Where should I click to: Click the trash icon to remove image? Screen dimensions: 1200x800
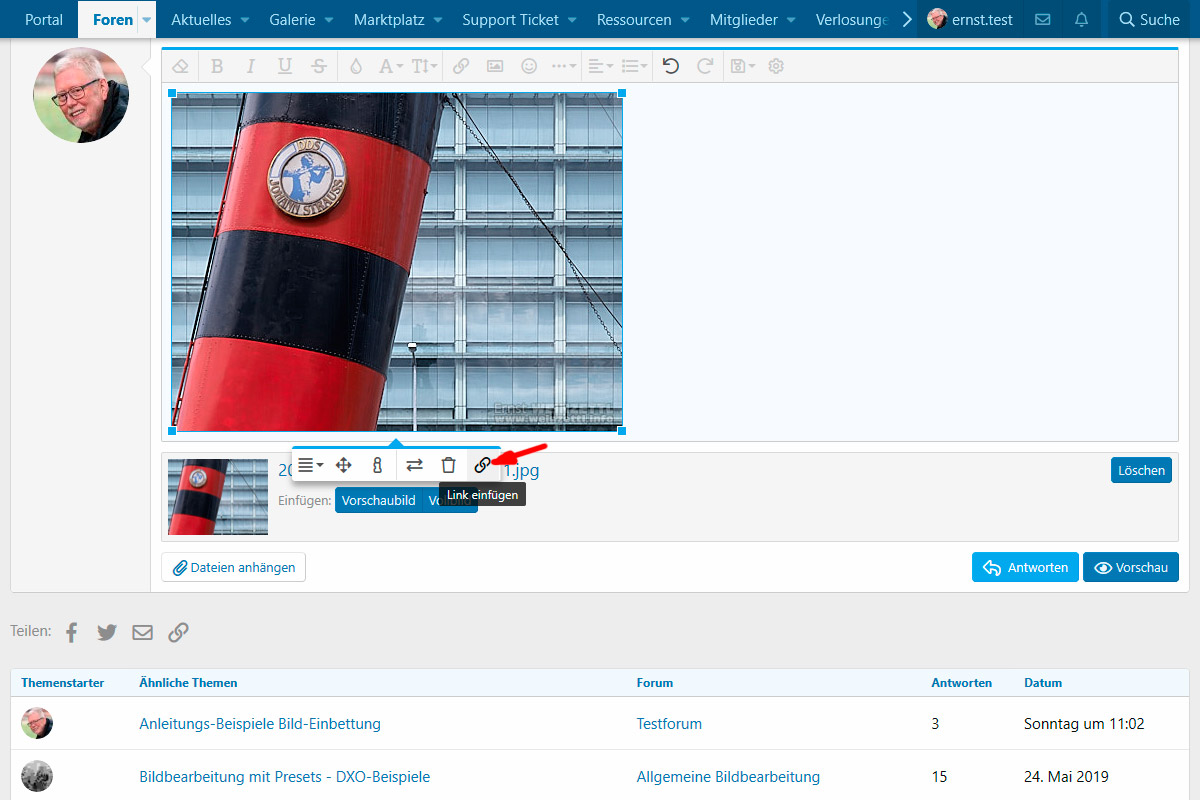[448, 465]
